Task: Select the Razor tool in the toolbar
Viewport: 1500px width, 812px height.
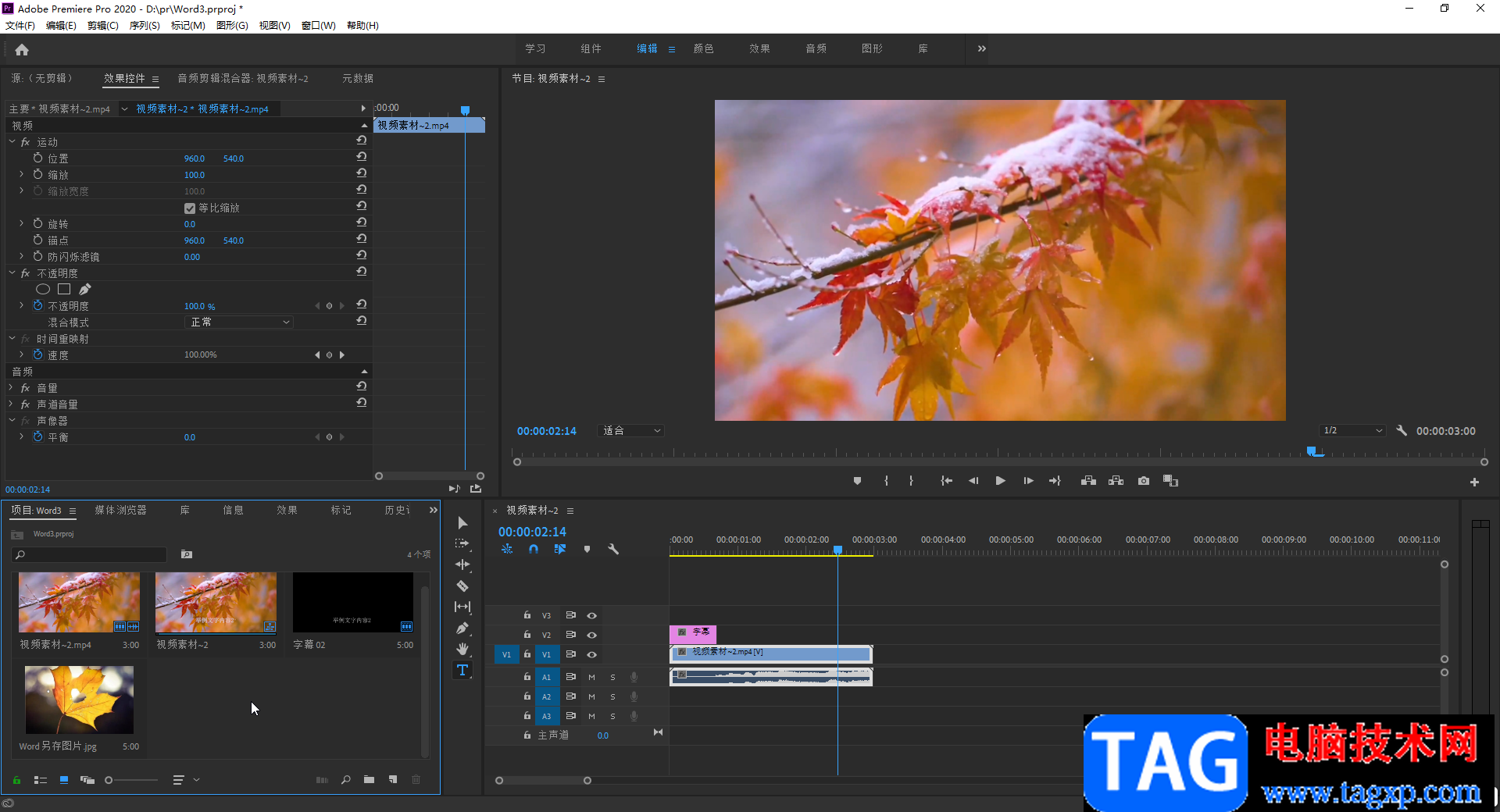Action: click(462, 586)
